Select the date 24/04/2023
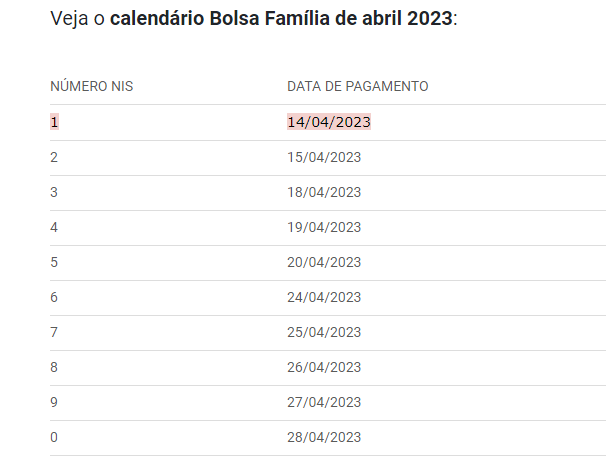 click(324, 297)
